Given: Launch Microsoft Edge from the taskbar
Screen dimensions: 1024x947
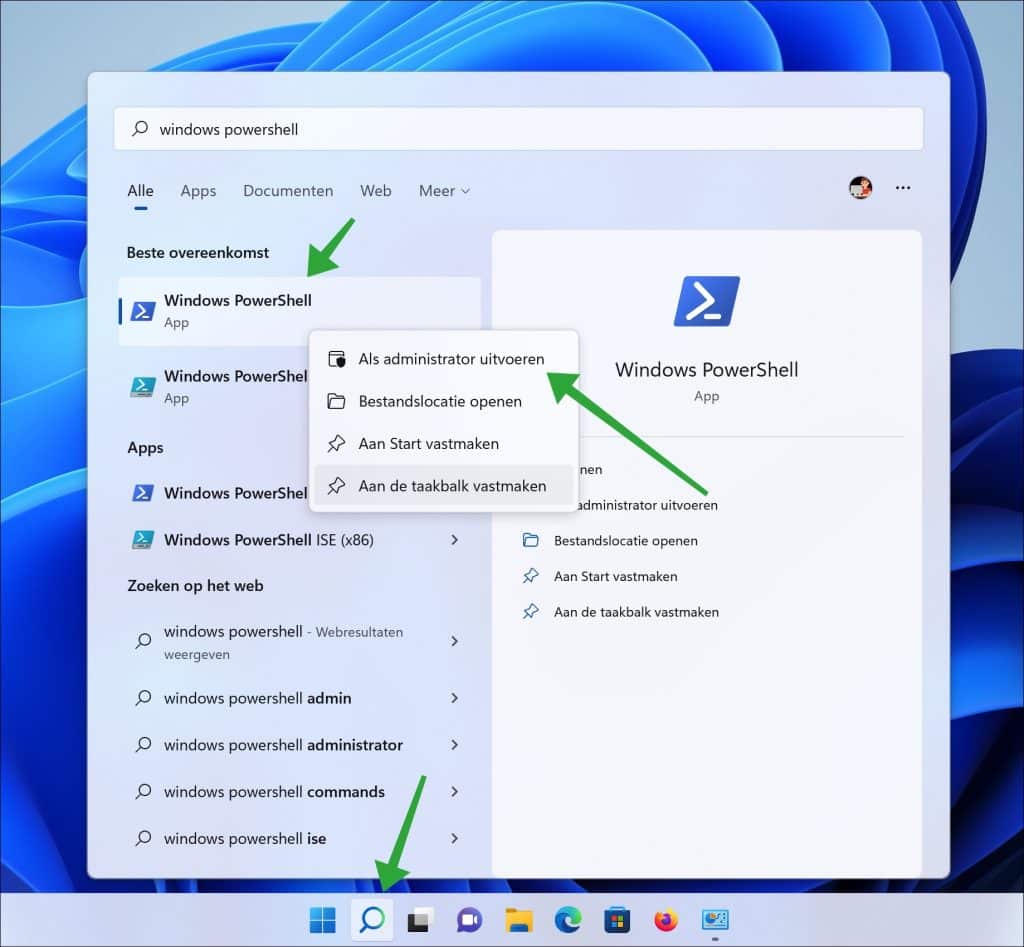Looking at the screenshot, I should 568,918.
